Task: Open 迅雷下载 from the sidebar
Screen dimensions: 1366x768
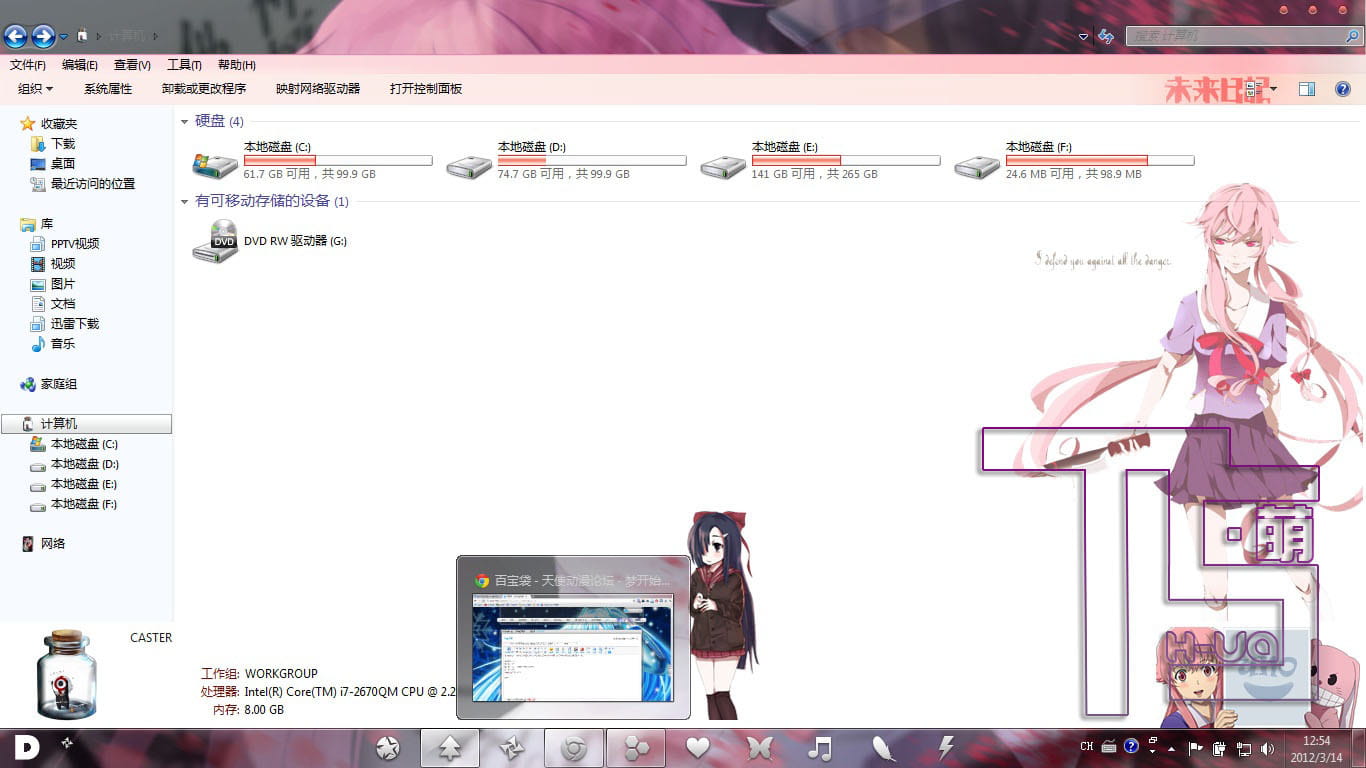Action: point(75,323)
